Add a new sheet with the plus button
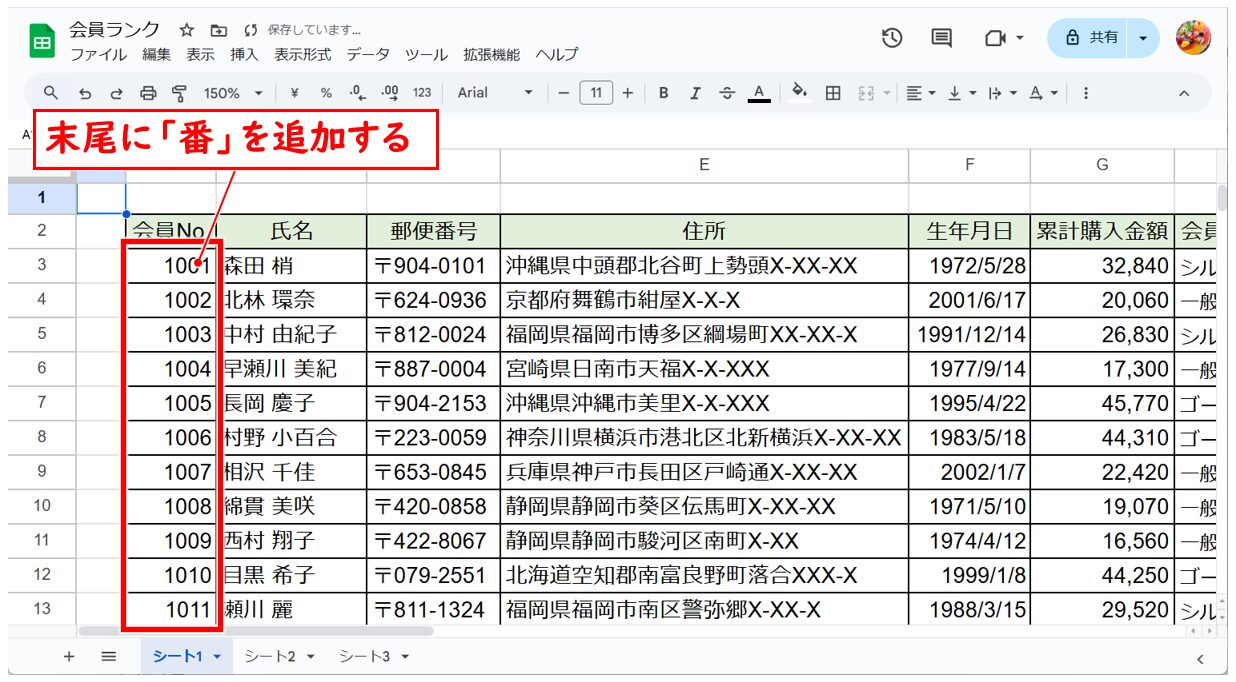 pyautogui.click(x=68, y=657)
